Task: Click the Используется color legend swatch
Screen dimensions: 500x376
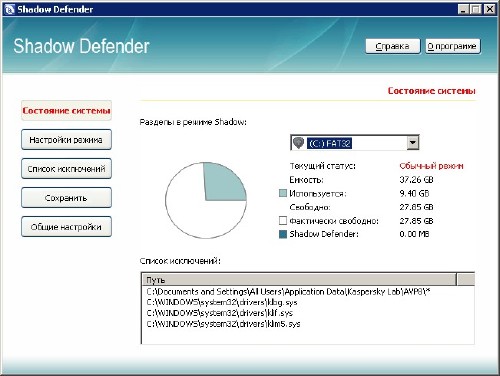Action: [x=283, y=193]
